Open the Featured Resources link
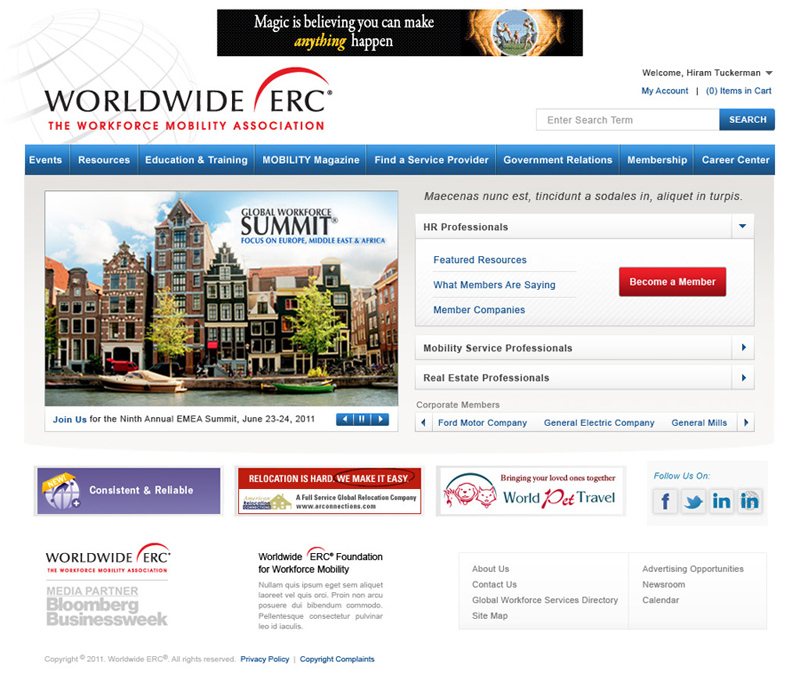This screenshot has height=682, width=800. click(480, 260)
